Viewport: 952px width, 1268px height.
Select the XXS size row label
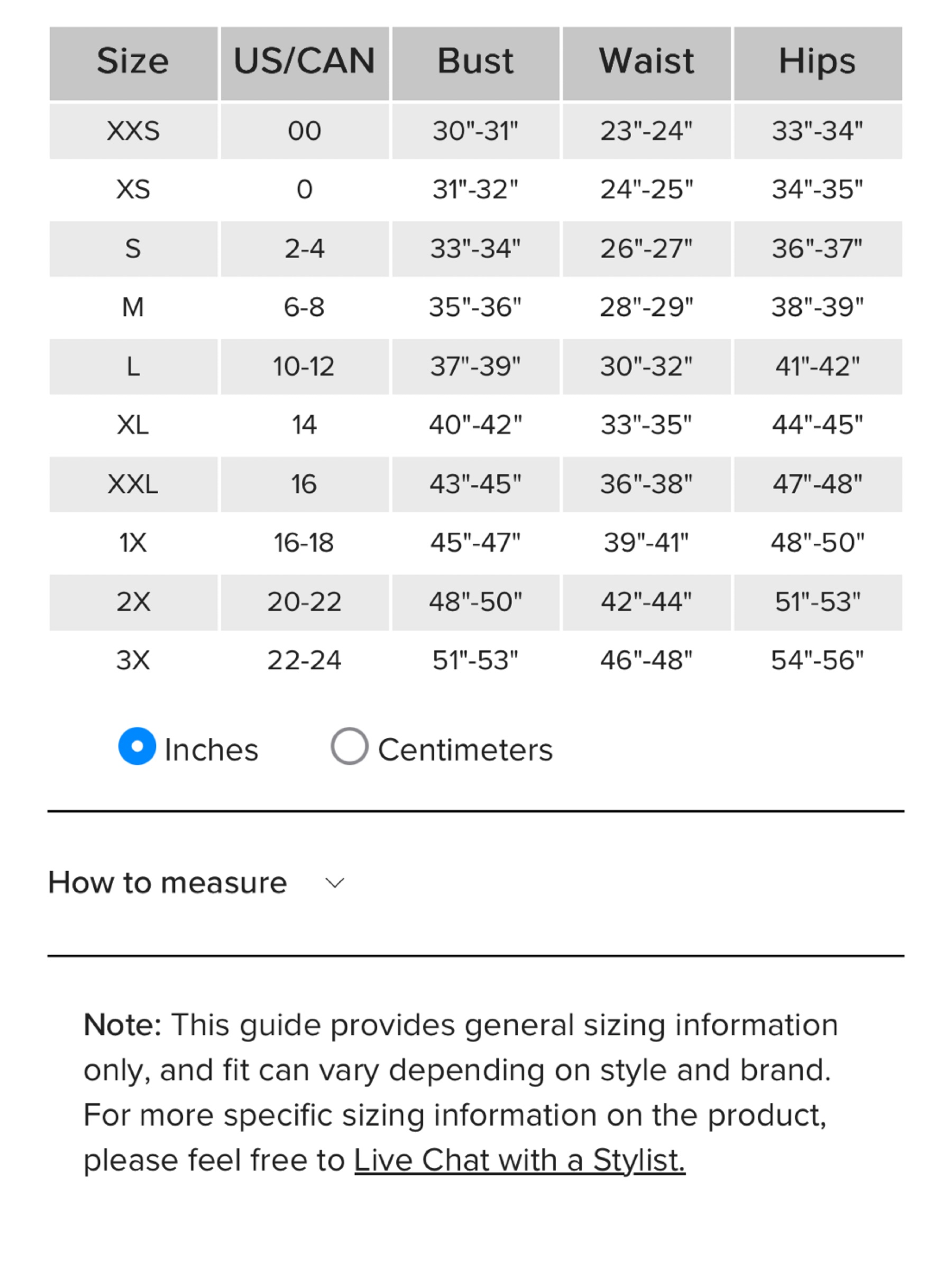point(133,131)
